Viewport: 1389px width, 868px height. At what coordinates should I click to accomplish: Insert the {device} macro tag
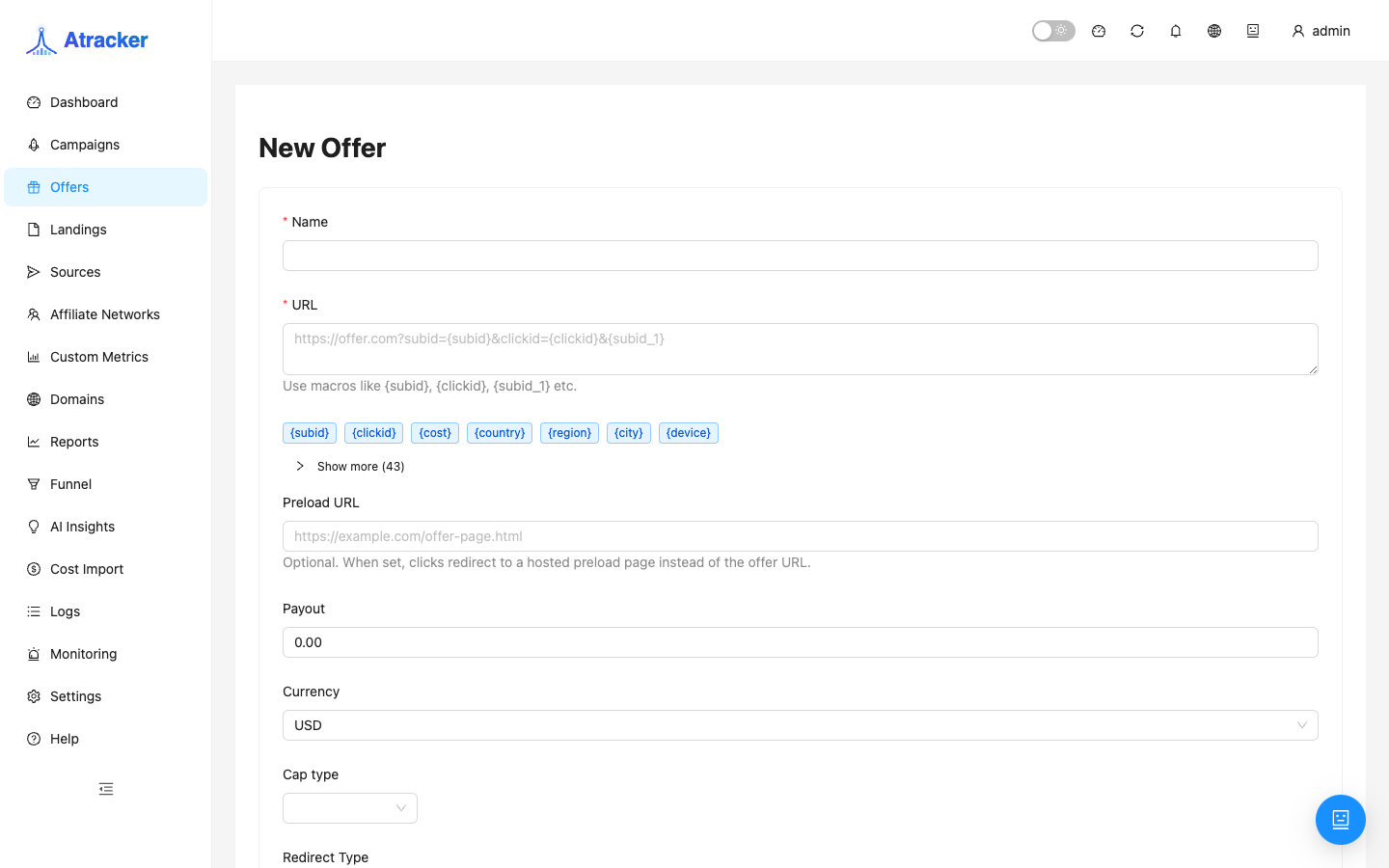689,433
